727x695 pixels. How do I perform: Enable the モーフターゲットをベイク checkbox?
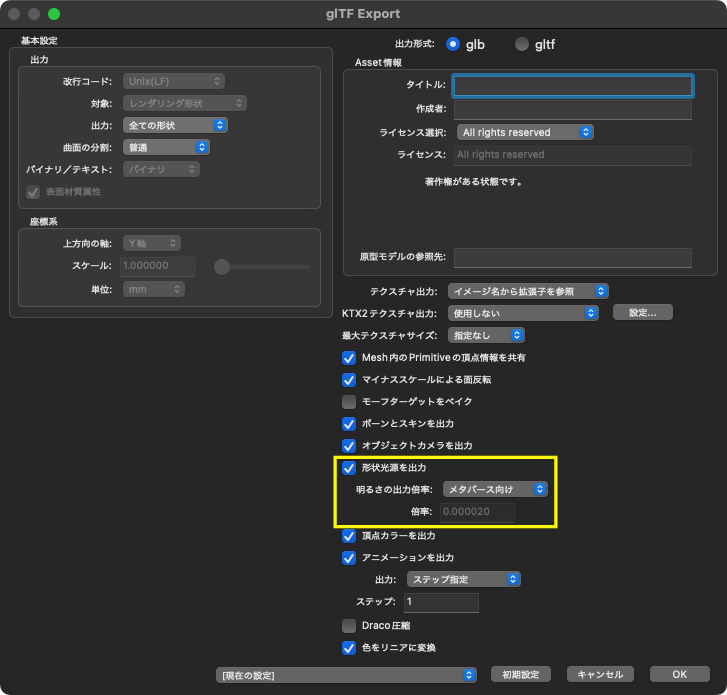click(x=349, y=402)
